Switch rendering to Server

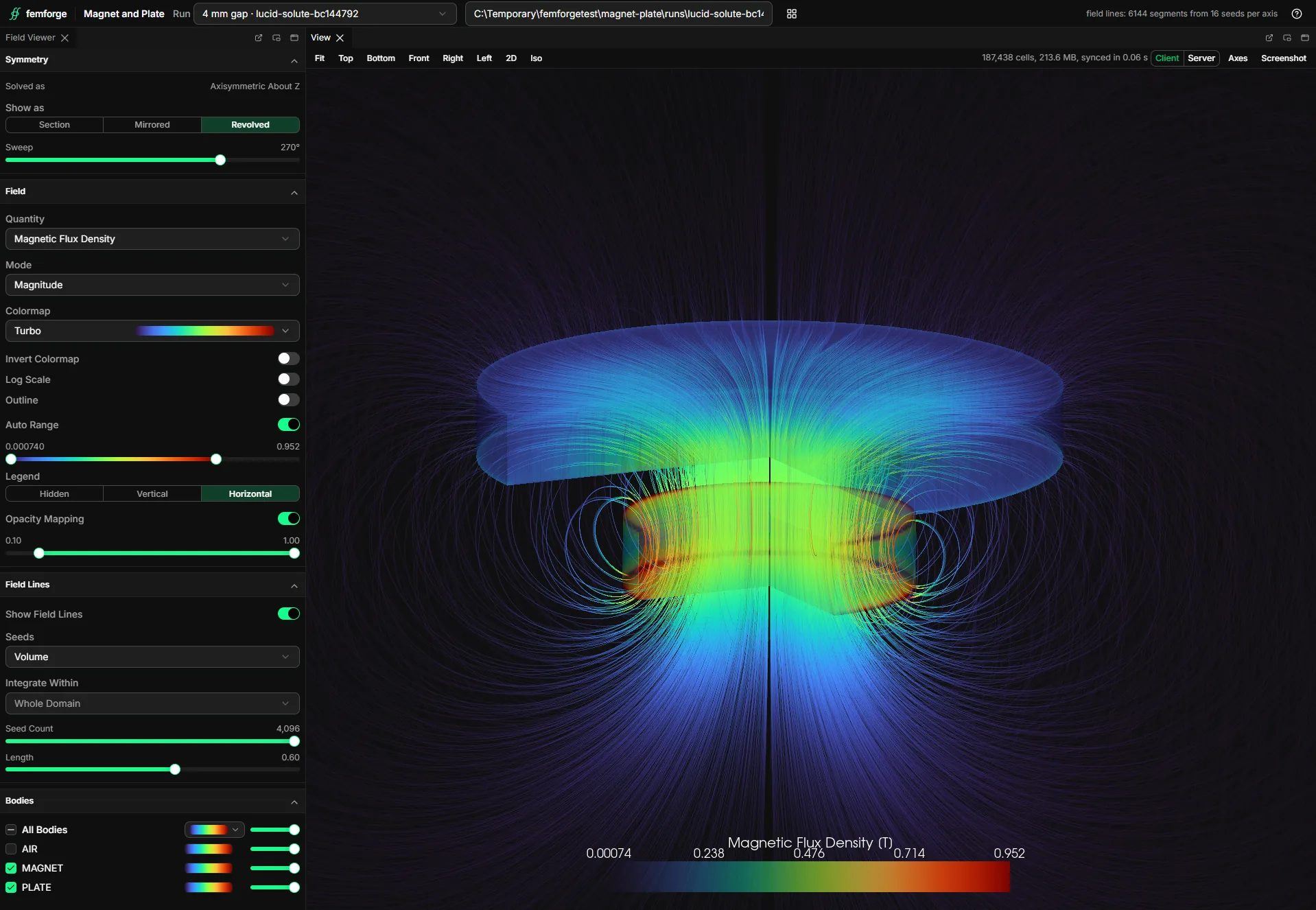tap(1201, 58)
